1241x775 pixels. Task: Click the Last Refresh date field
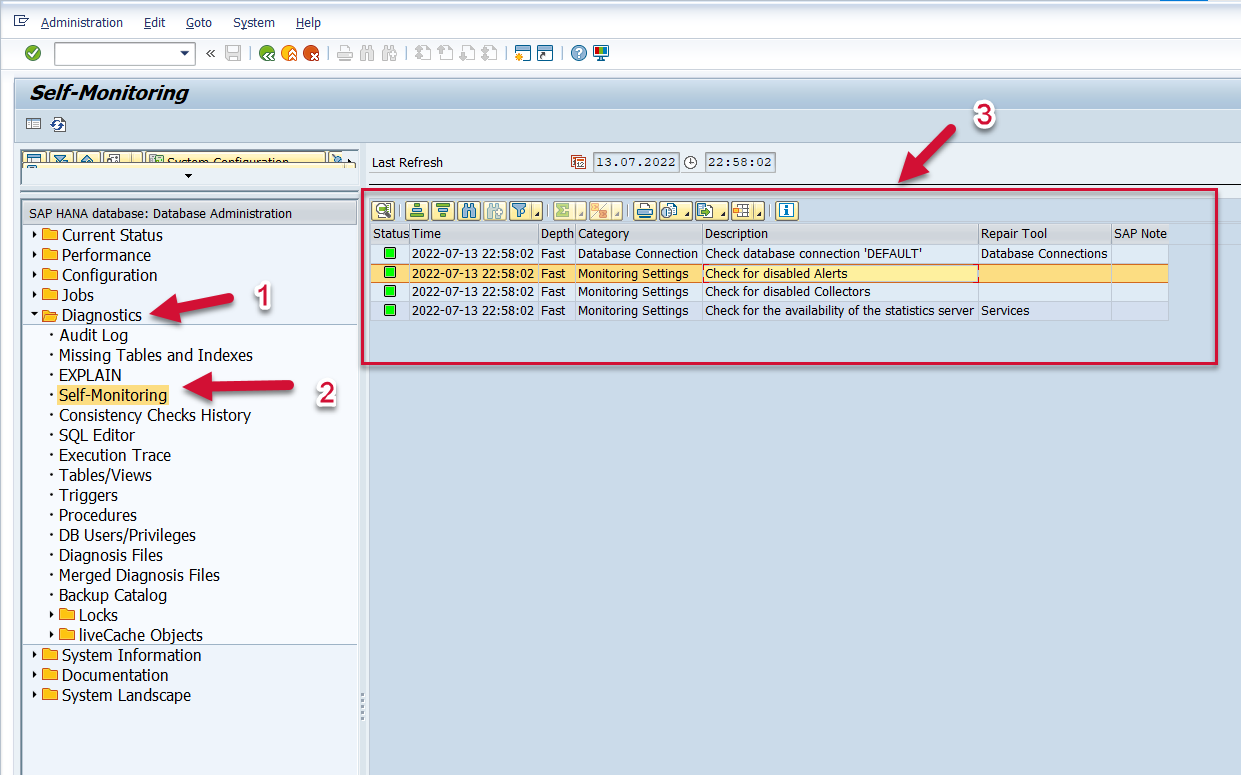pyautogui.click(x=636, y=162)
